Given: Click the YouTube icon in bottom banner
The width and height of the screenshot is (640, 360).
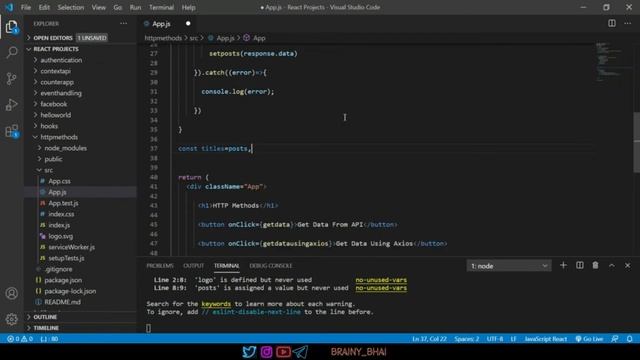Looking at the screenshot, I should [283, 351].
